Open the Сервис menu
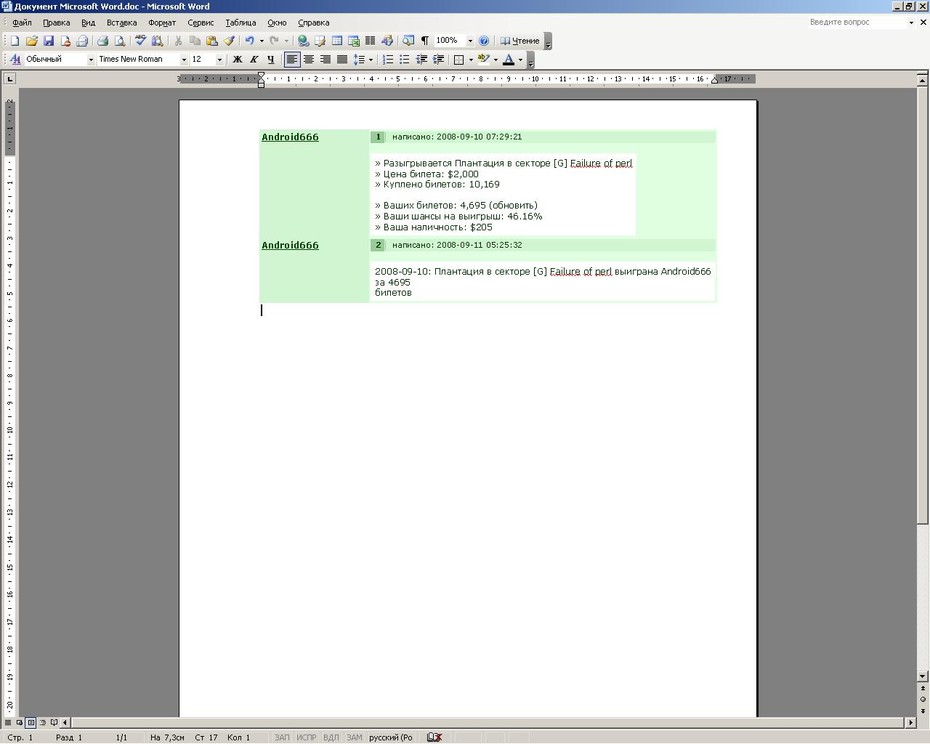The image size is (930, 744). [x=200, y=23]
